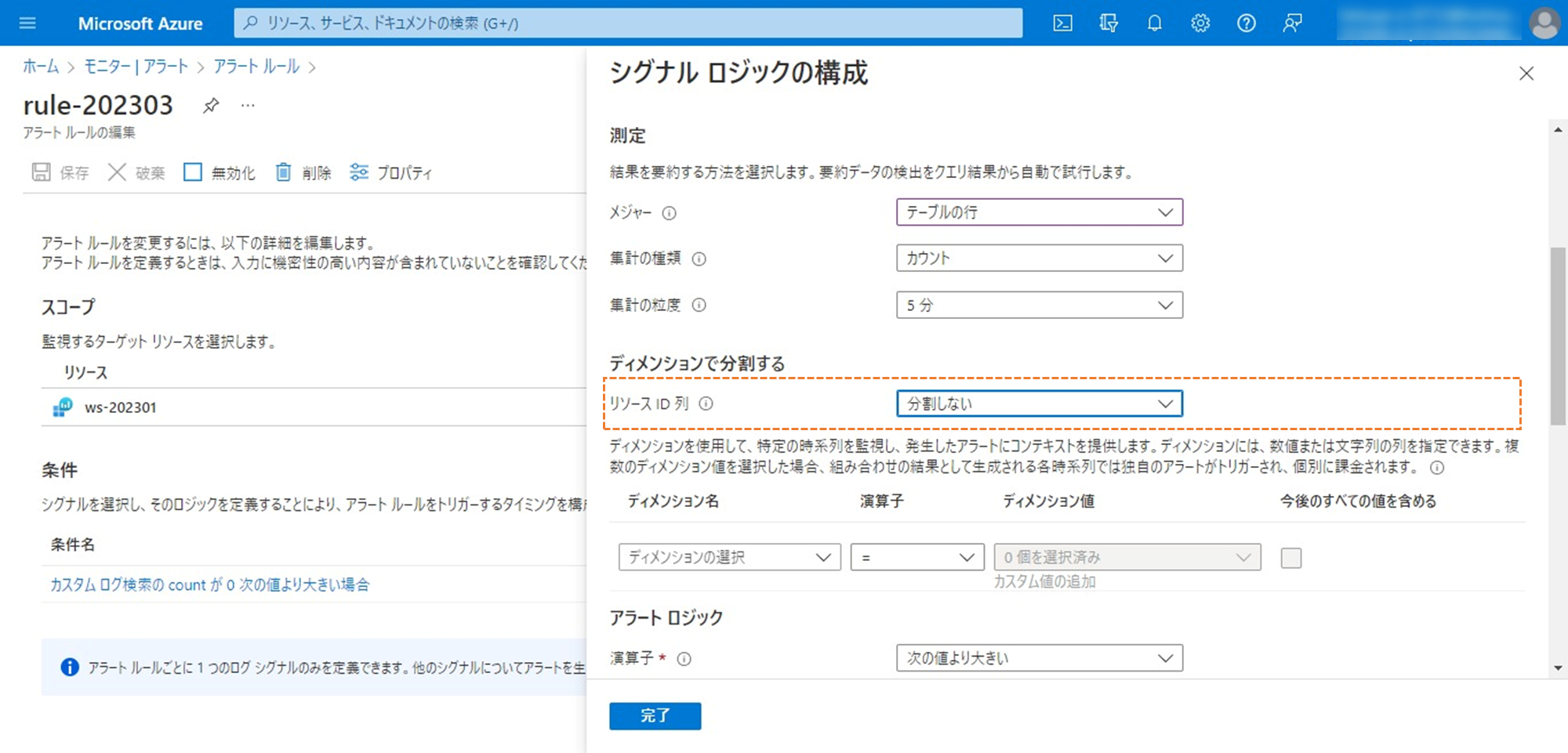Click the 完了 done button
This screenshot has height=753, width=1568.
click(655, 715)
